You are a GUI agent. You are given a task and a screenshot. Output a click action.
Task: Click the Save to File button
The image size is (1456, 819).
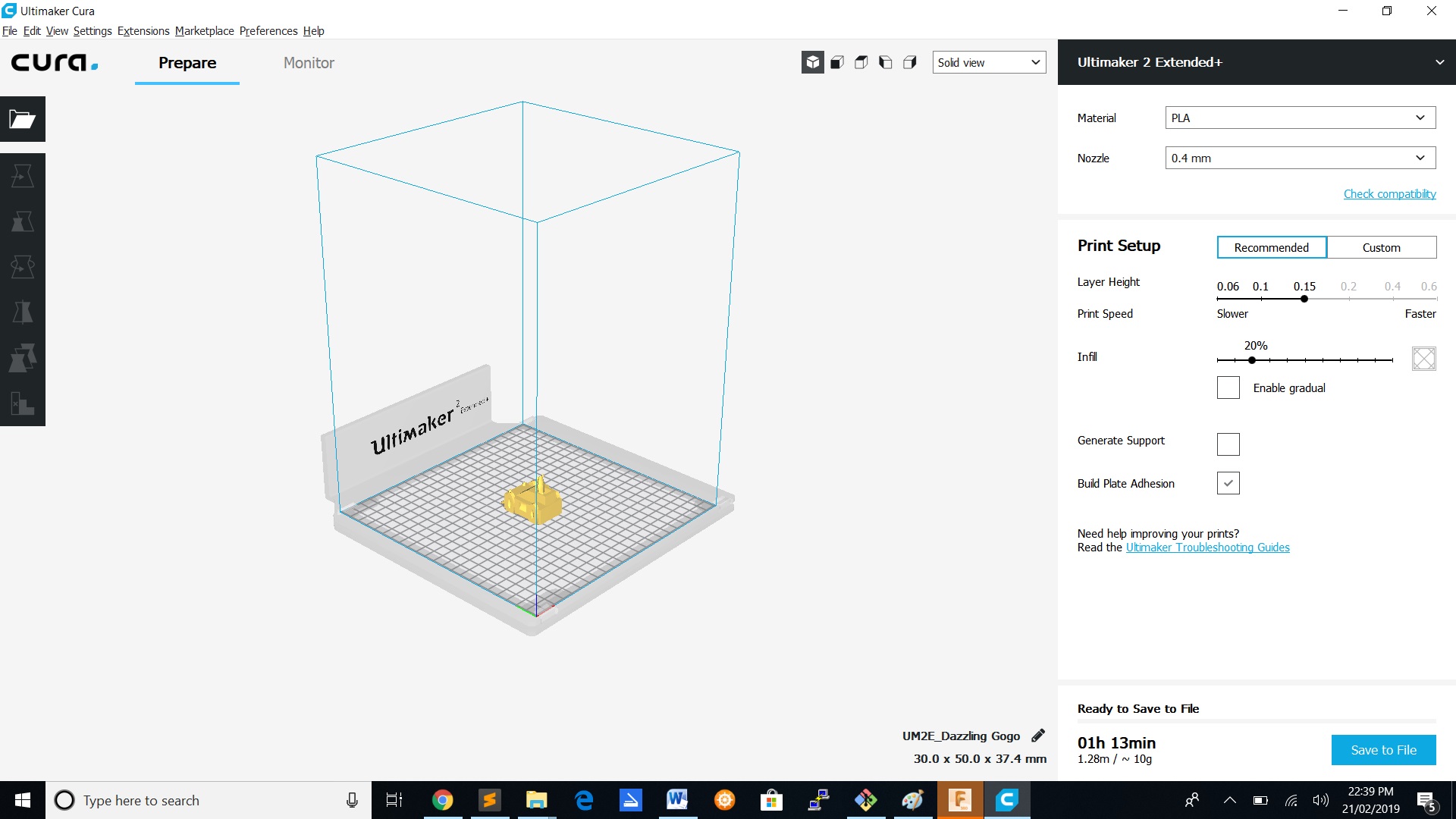point(1383,750)
